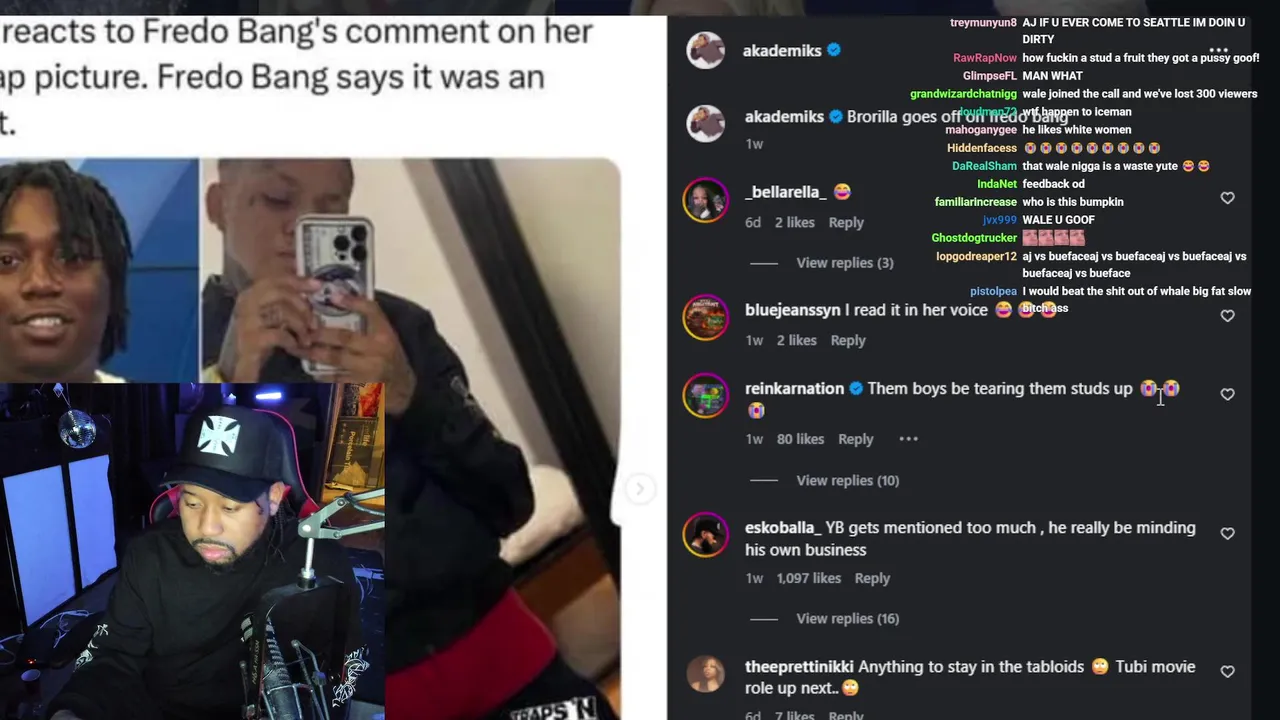Heart the eskoballa_ comment
Image resolution: width=1280 pixels, height=720 pixels.
[1227, 533]
